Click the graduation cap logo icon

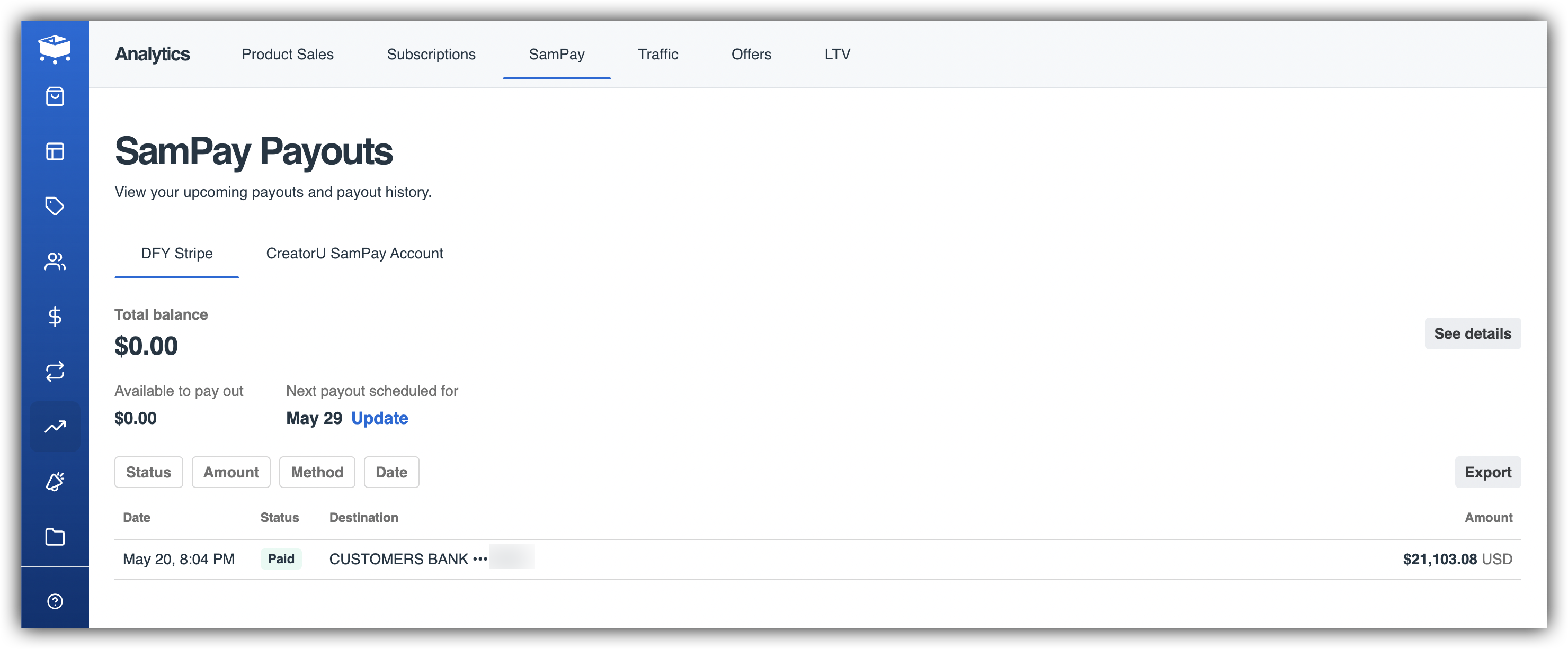(x=55, y=49)
